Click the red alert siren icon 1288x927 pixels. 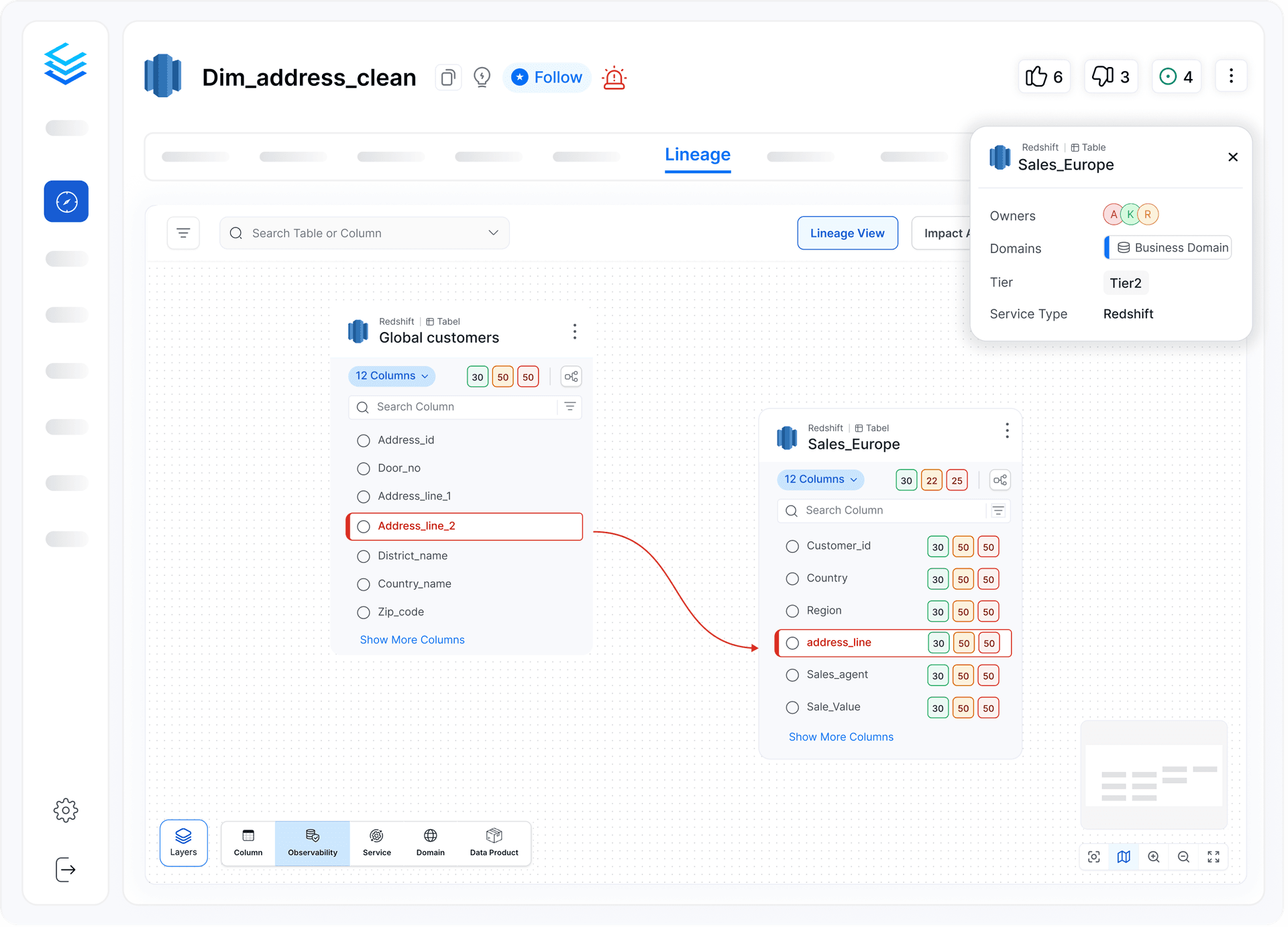[614, 78]
